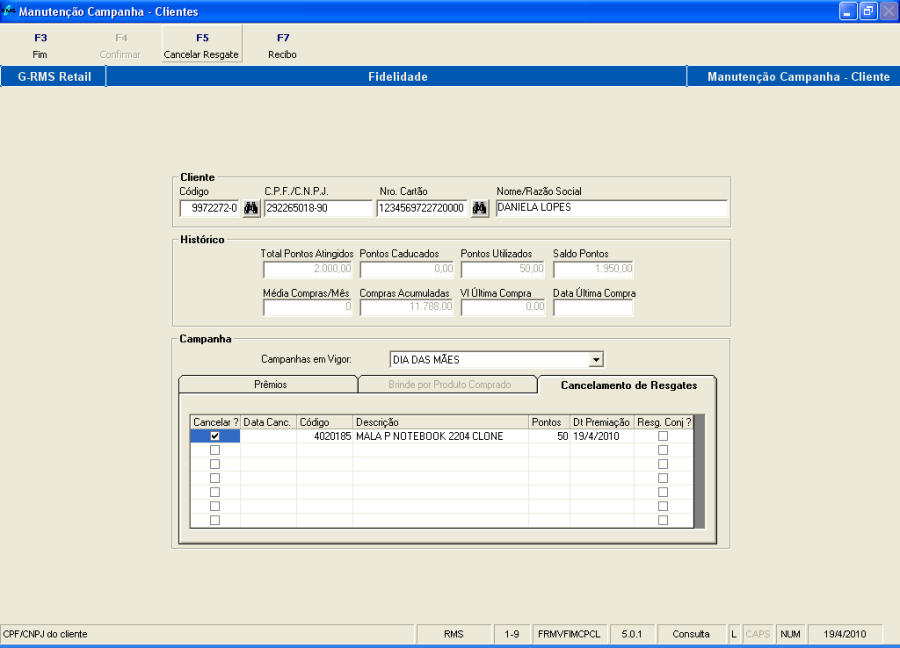The image size is (900, 648).
Task: Click FRMVFIMCPCL in status bar
Action: click(x=569, y=634)
